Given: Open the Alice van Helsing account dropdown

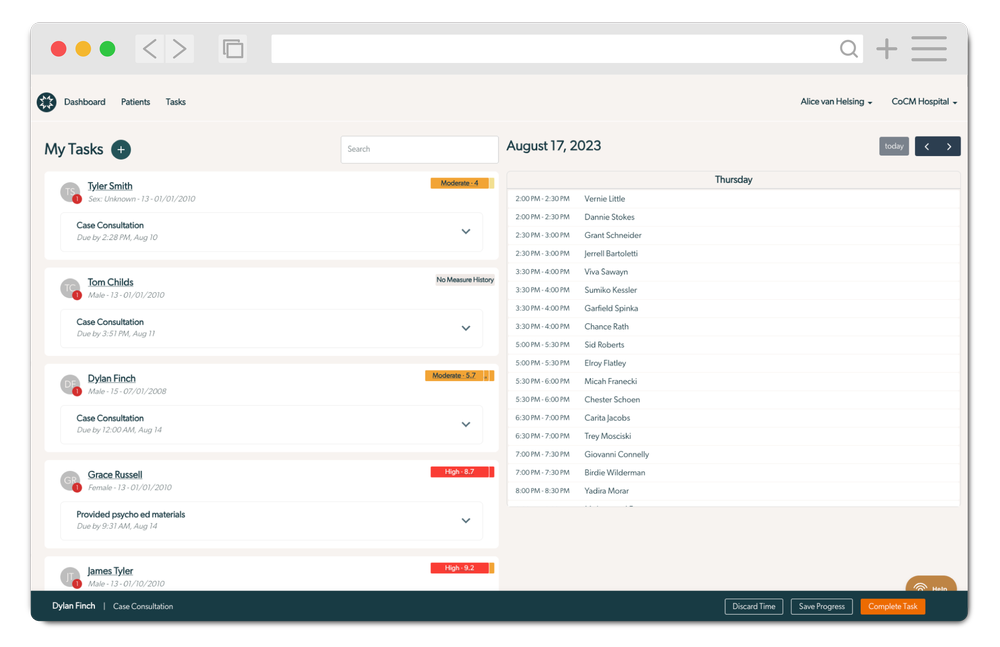Looking at the screenshot, I should click(x=836, y=101).
